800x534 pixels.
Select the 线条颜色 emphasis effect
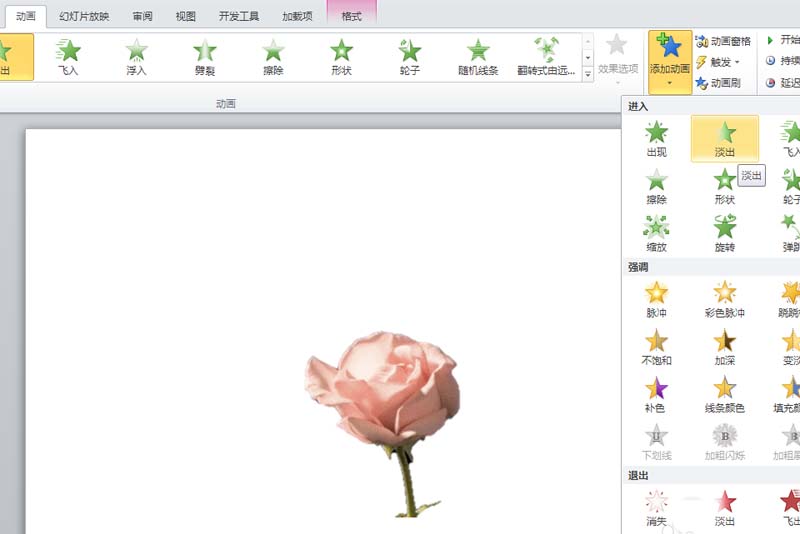(724, 394)
